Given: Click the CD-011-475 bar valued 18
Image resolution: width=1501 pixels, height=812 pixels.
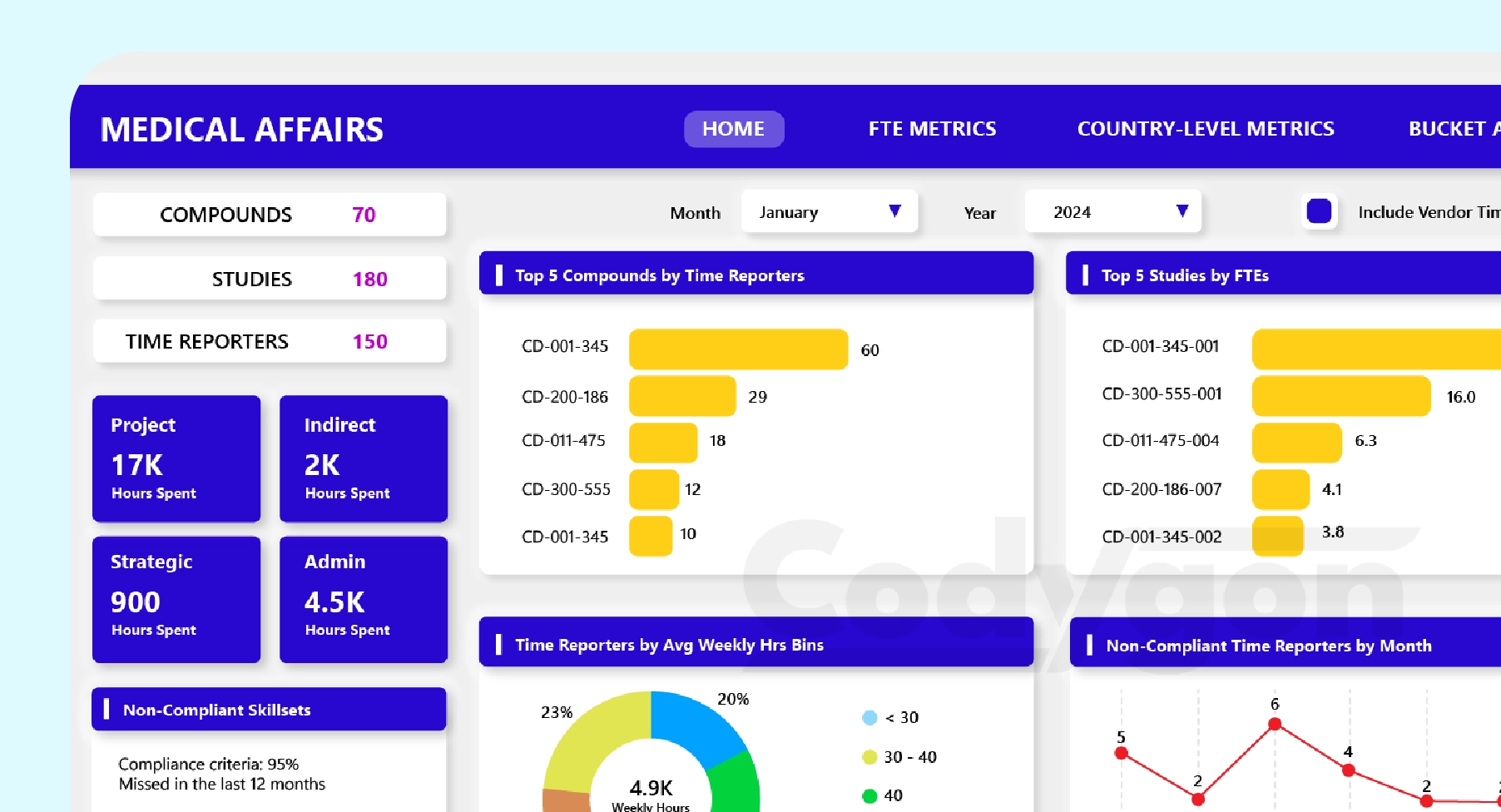Looking at the screenshot, I should coord(662,443).
